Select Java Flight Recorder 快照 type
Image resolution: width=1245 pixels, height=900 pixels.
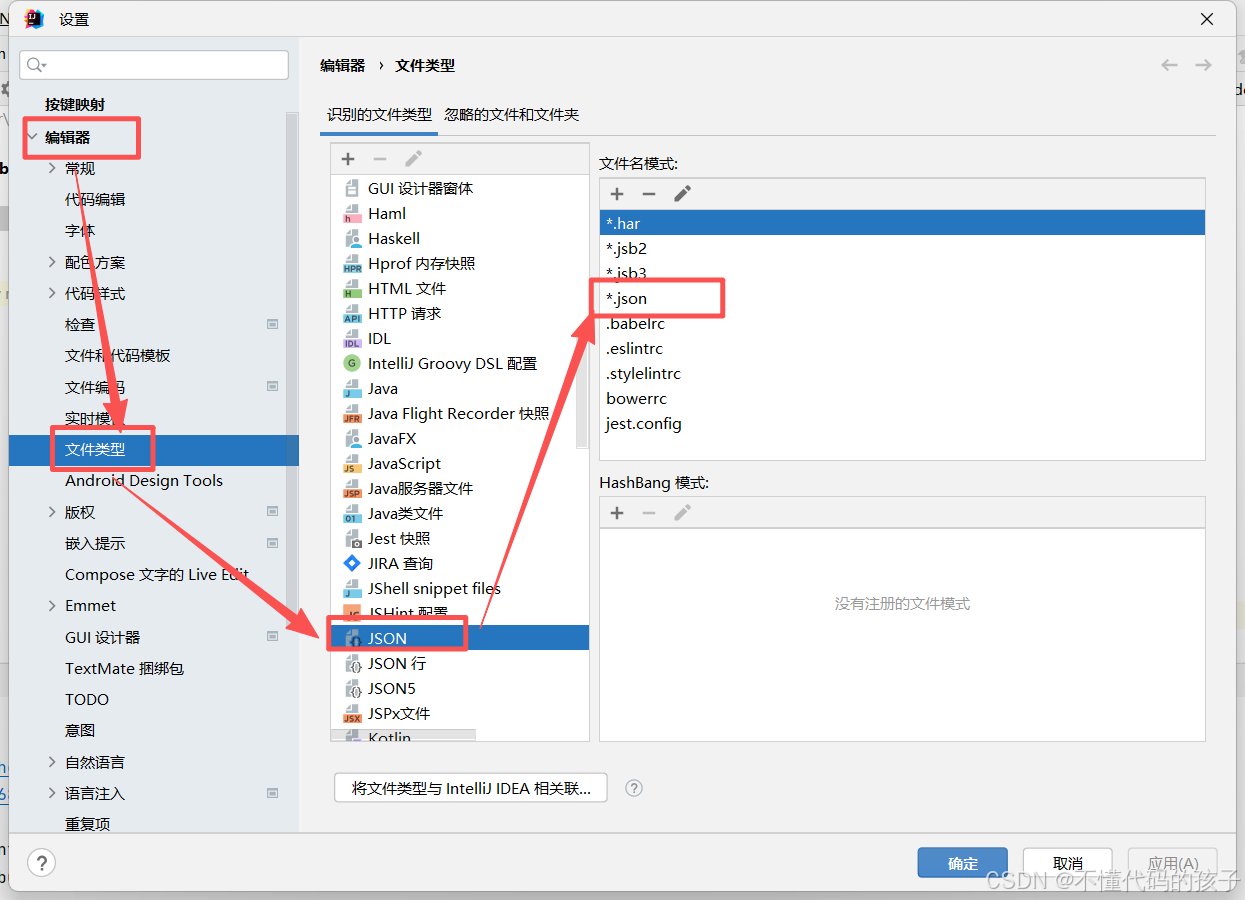coord(459,413)
